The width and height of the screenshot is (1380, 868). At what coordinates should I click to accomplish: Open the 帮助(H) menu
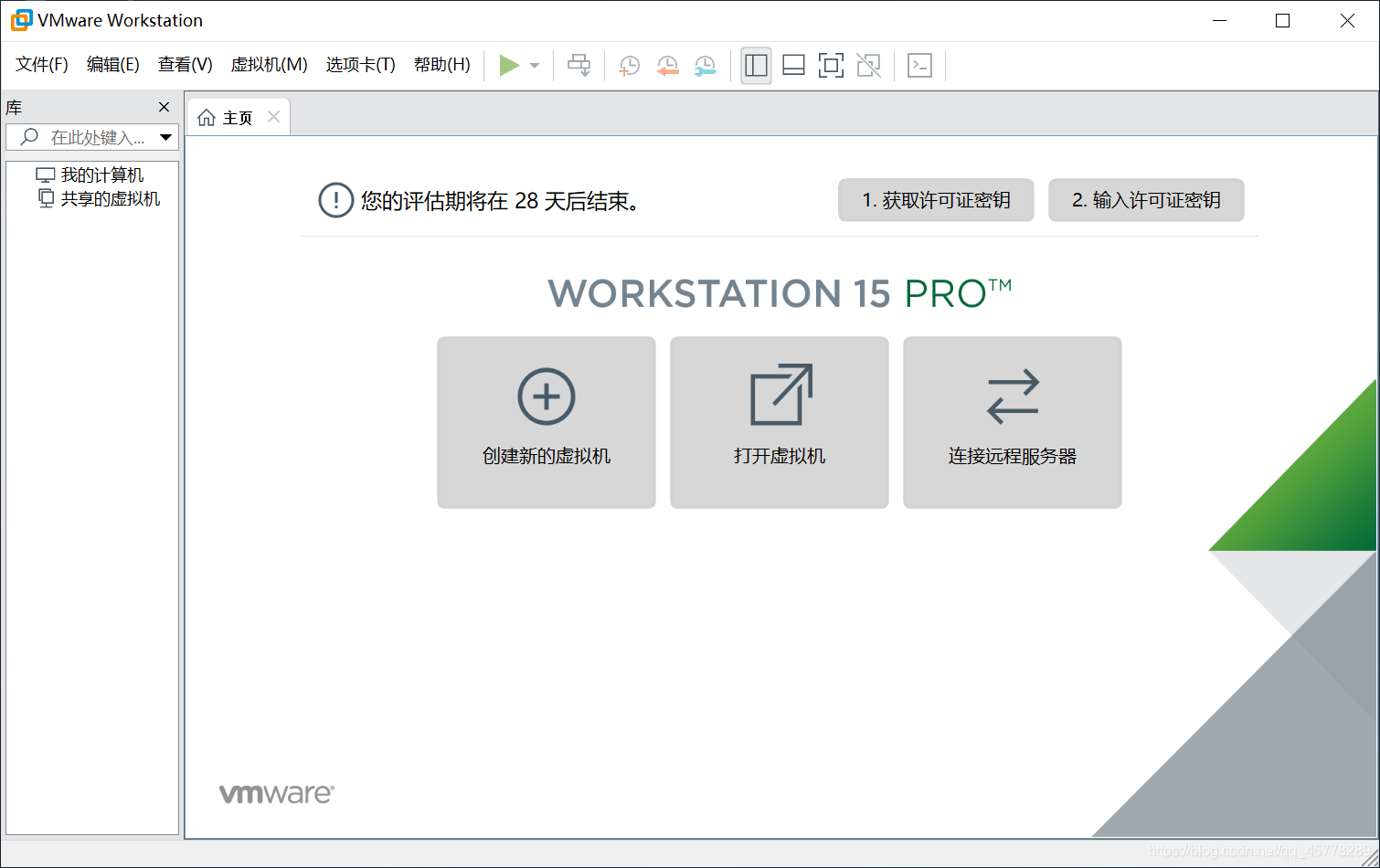point(442,65)
